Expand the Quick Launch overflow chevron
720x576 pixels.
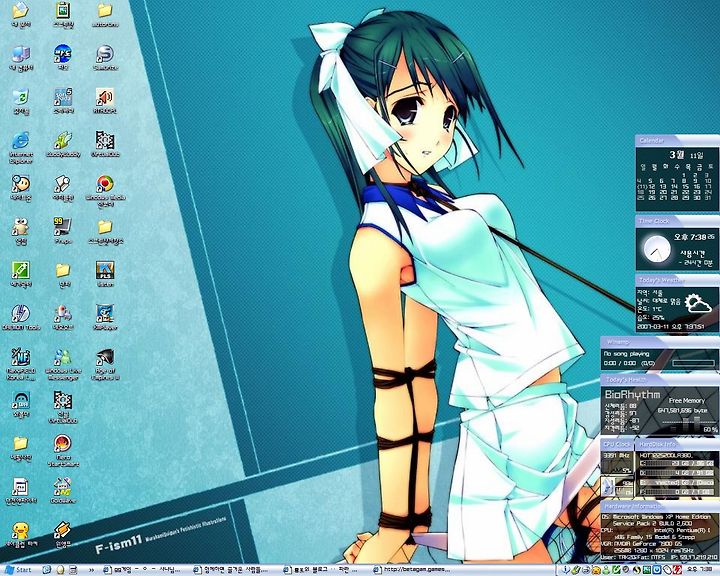[x=91, y=570]
